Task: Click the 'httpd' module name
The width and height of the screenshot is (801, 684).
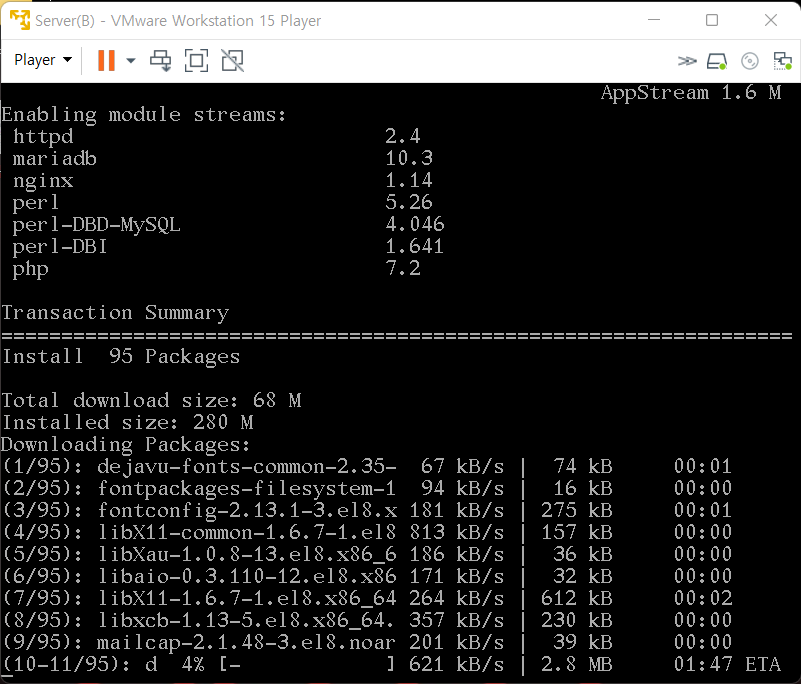Action: (x=43, y=136)
